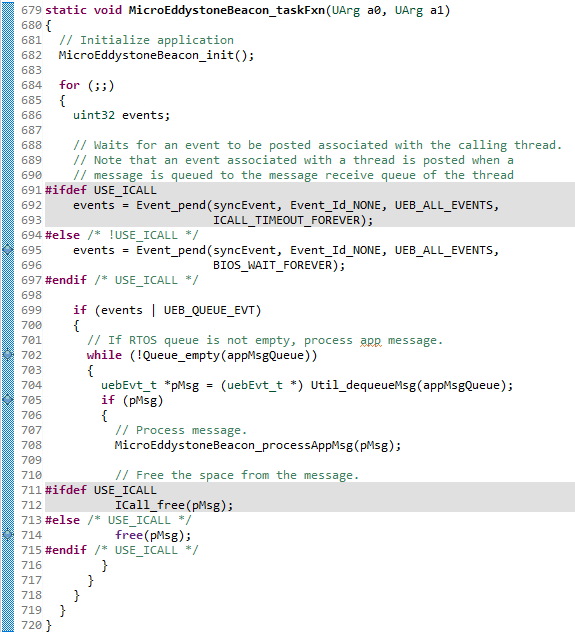Screen dimensions: 575x632
Task: Click the underlined word 'app' in comment
Action: point(370,341)
